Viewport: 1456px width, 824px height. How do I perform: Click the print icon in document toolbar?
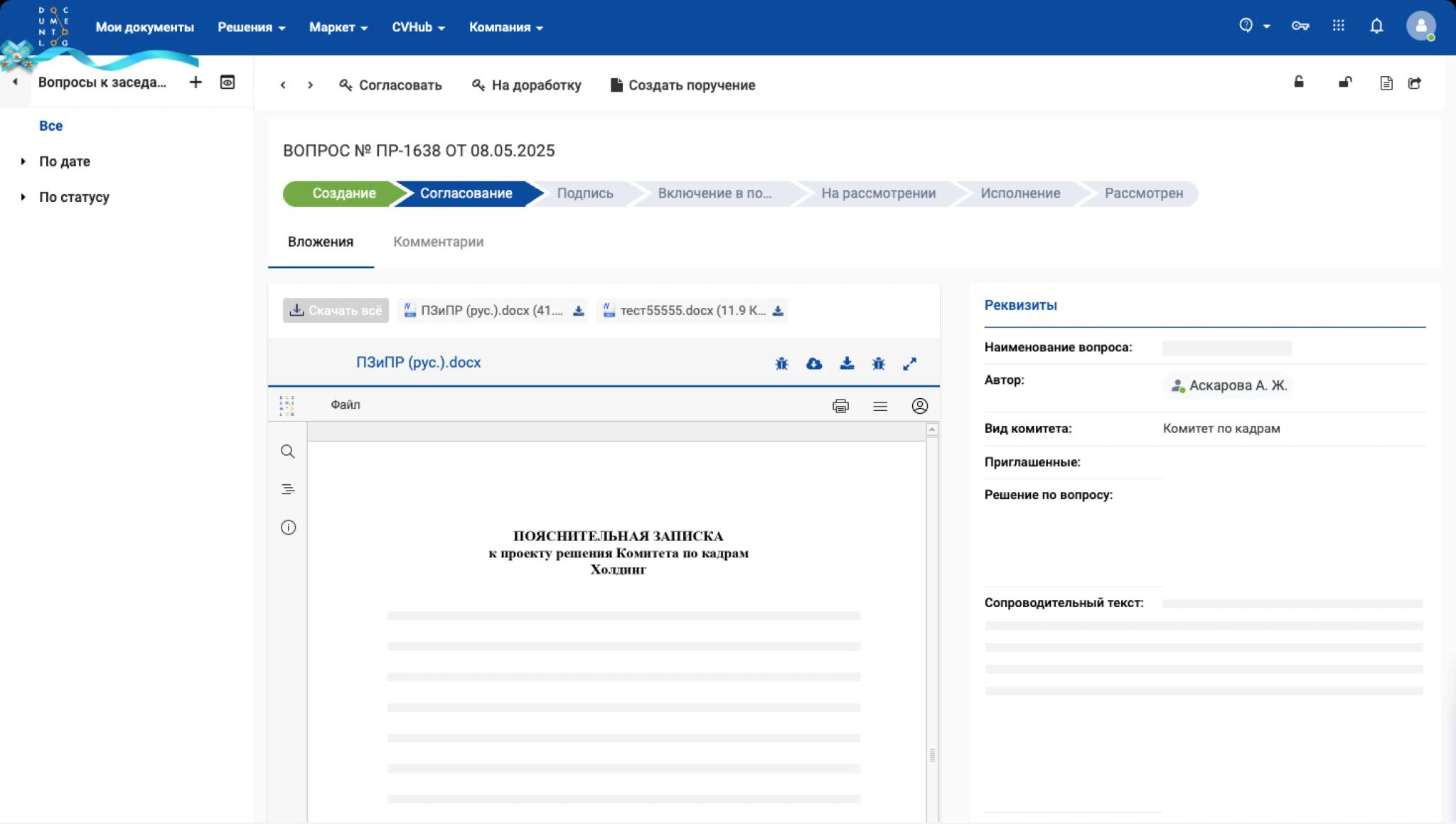[840, 406]
